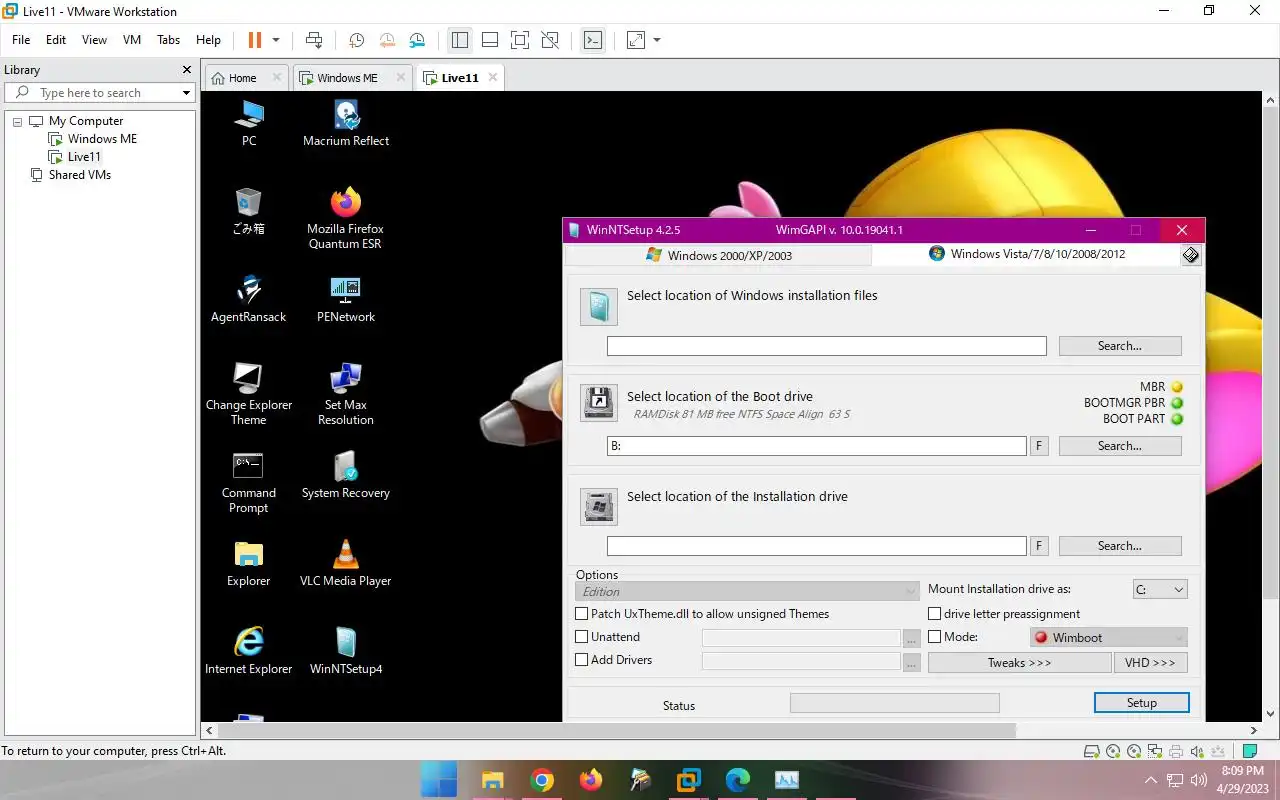
Task: Open the VM menu
Action: coord(131,40)
